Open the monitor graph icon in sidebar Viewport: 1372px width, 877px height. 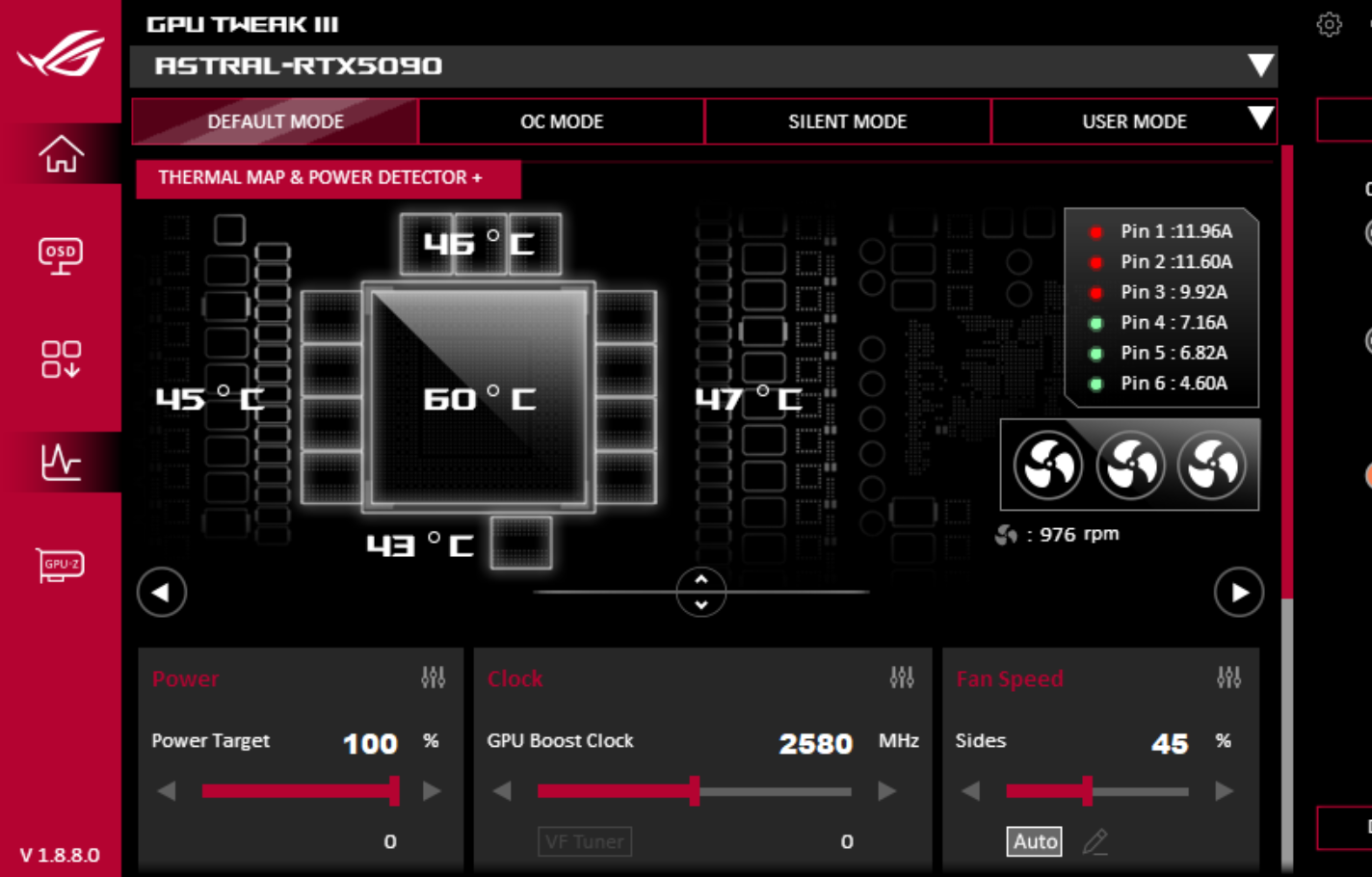(61, 462)
